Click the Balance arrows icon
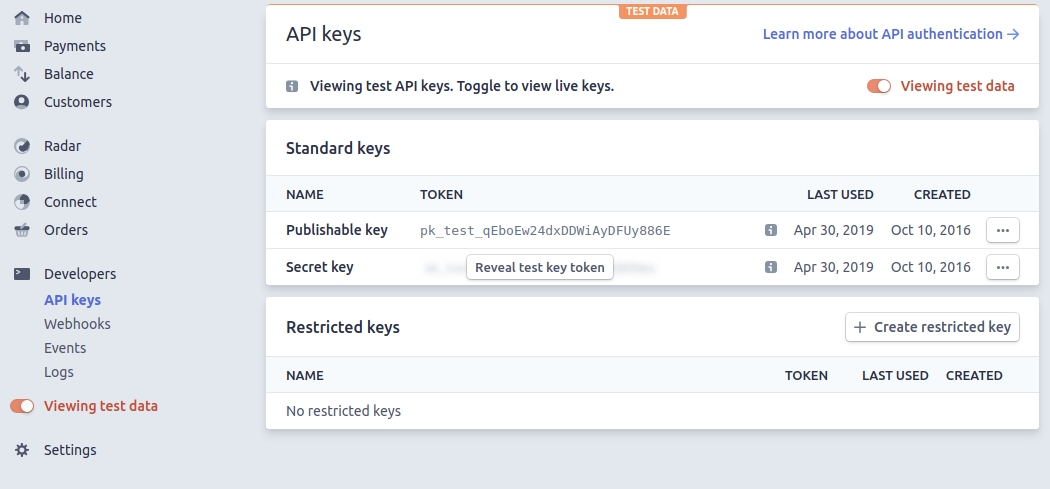Screen dimensions: 1050x489 point(22,74)
